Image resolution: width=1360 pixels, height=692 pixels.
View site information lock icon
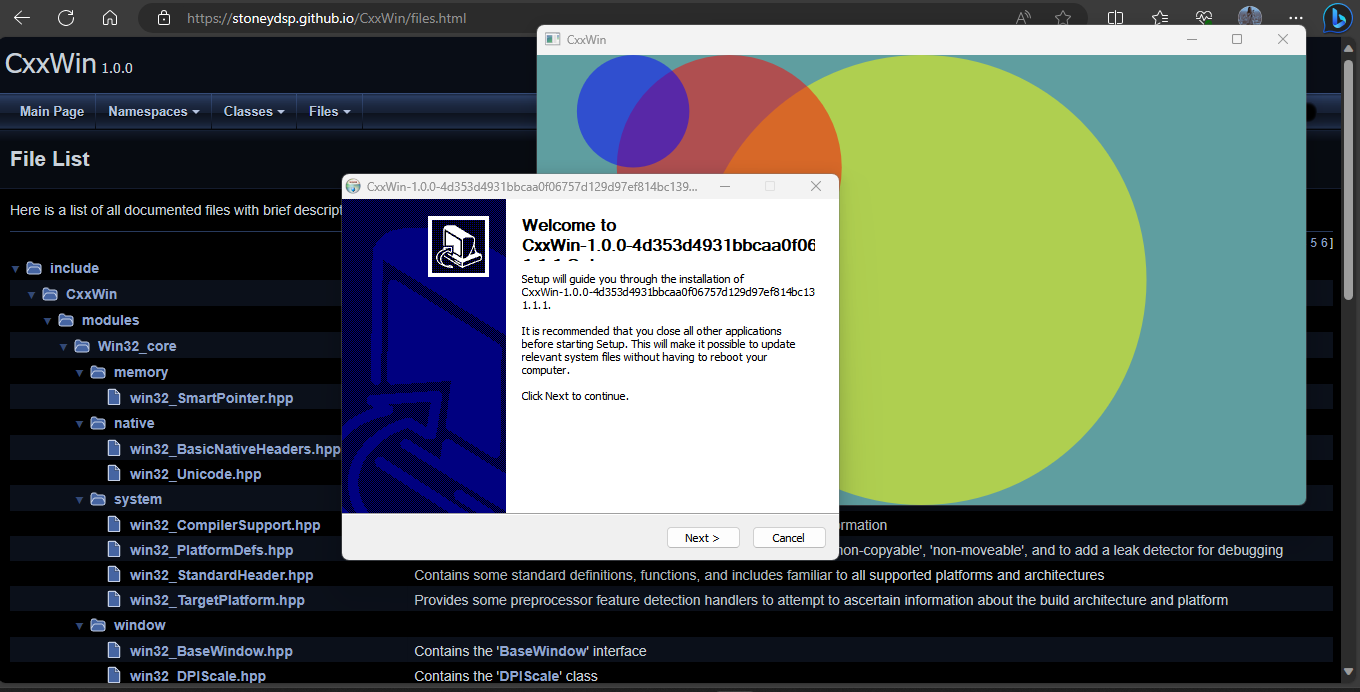point(164,18)
